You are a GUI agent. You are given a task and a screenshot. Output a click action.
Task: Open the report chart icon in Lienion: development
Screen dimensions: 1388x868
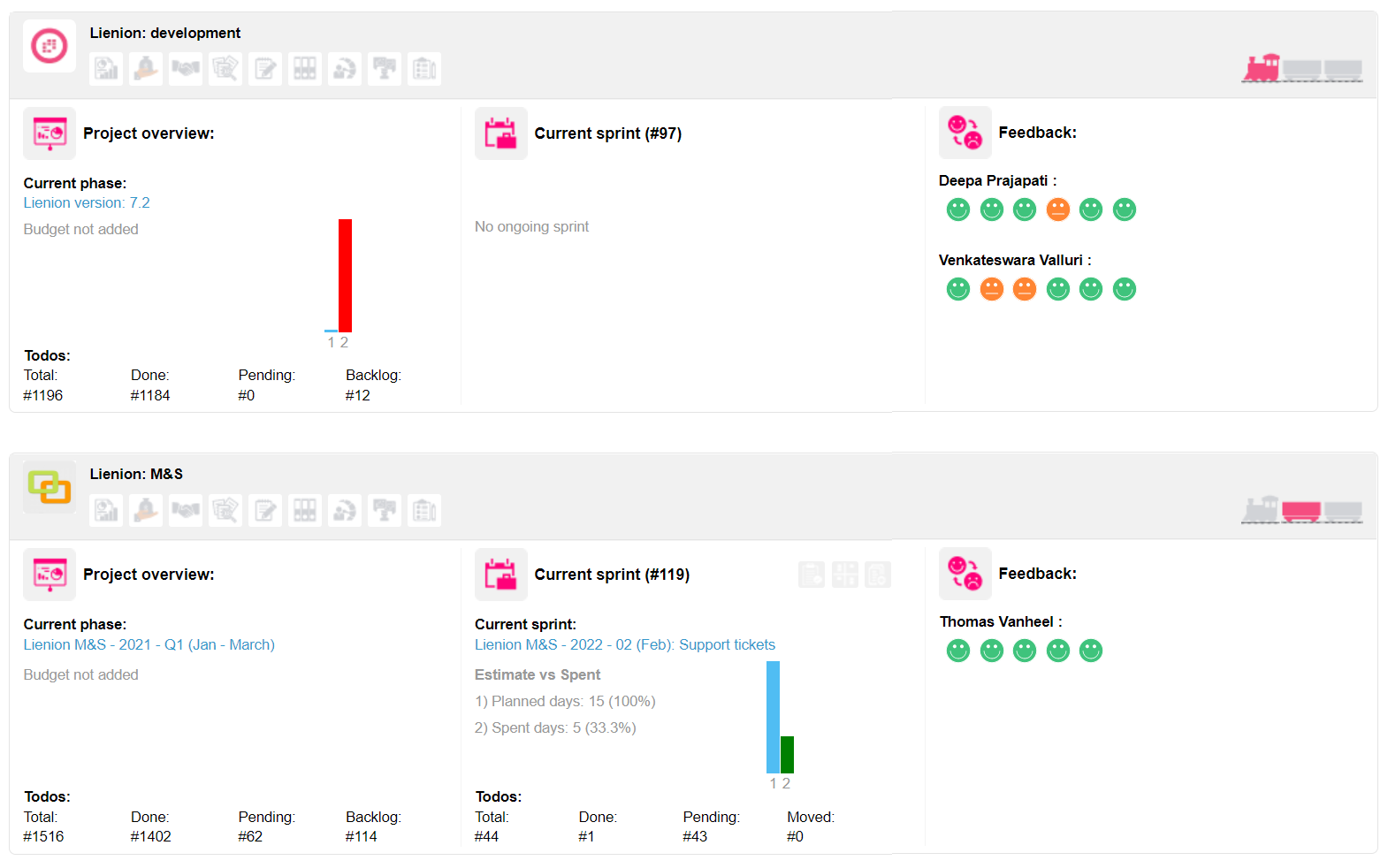point(106,69)
